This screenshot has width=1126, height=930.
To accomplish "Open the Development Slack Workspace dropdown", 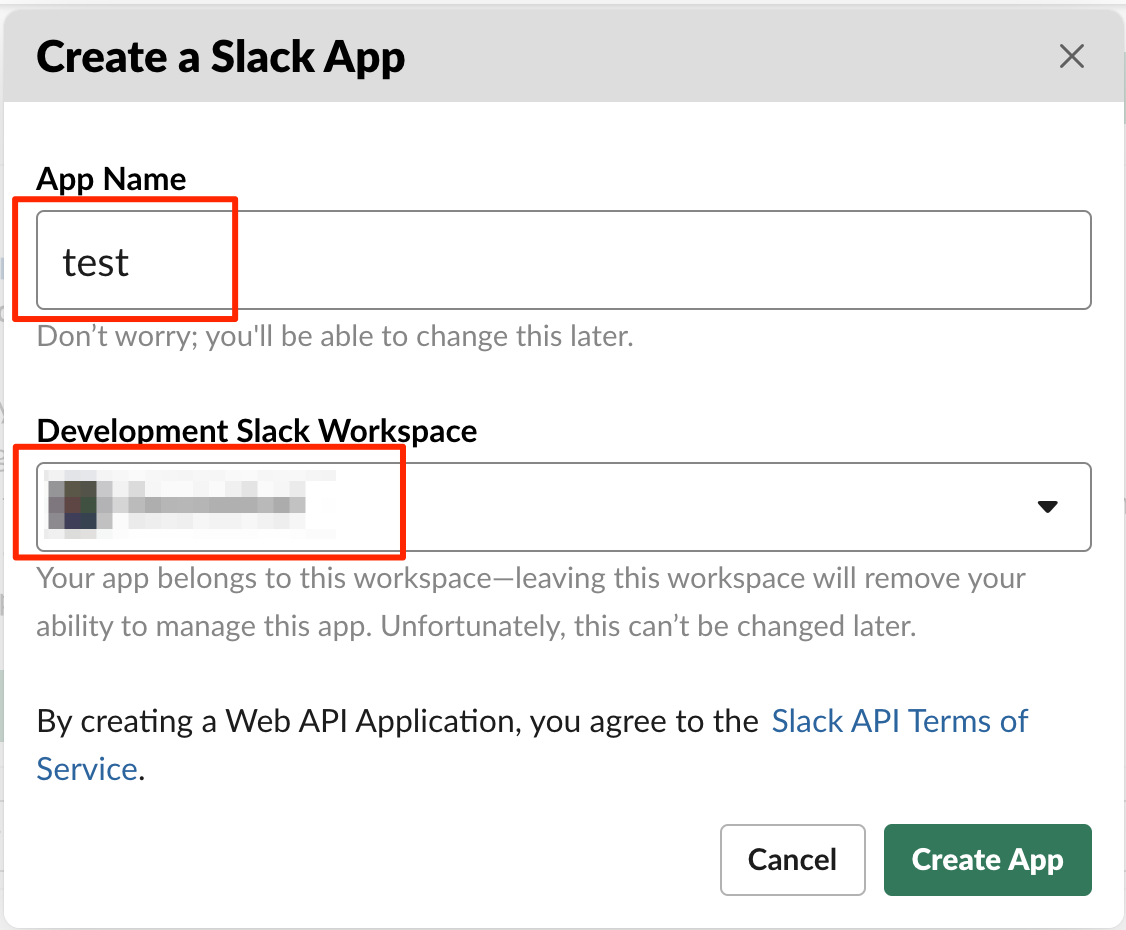I will tap(564, 507).
